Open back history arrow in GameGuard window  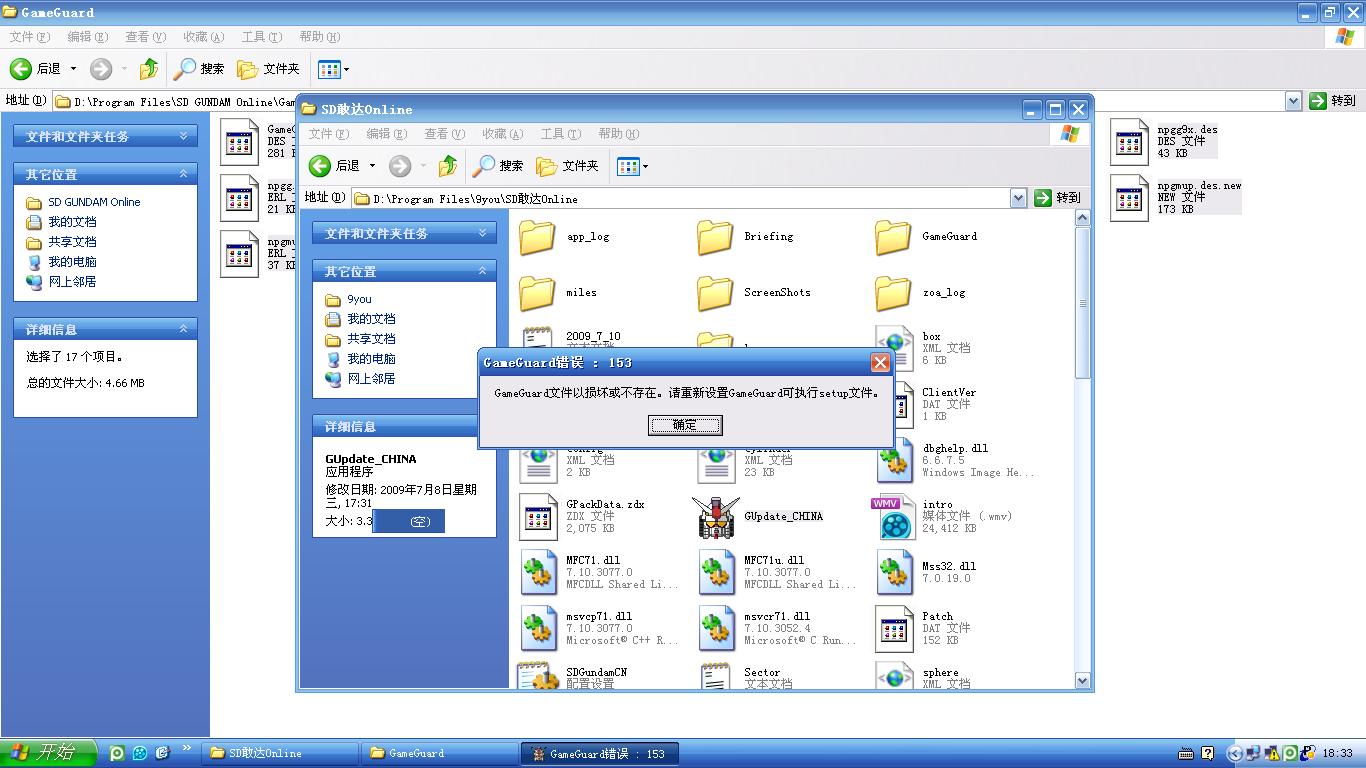tap(73, 69)
